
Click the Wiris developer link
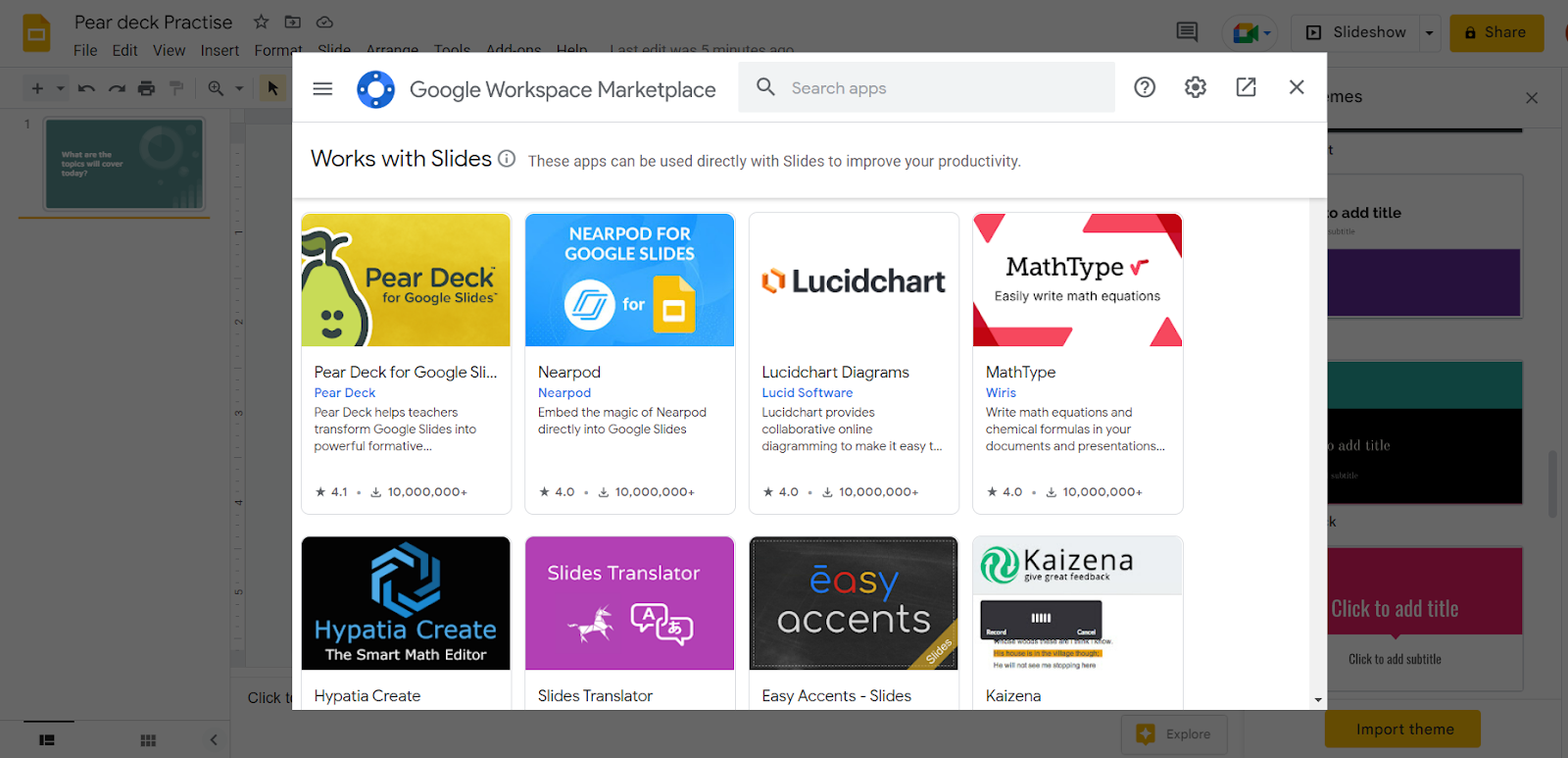(x=1001, y=393)
